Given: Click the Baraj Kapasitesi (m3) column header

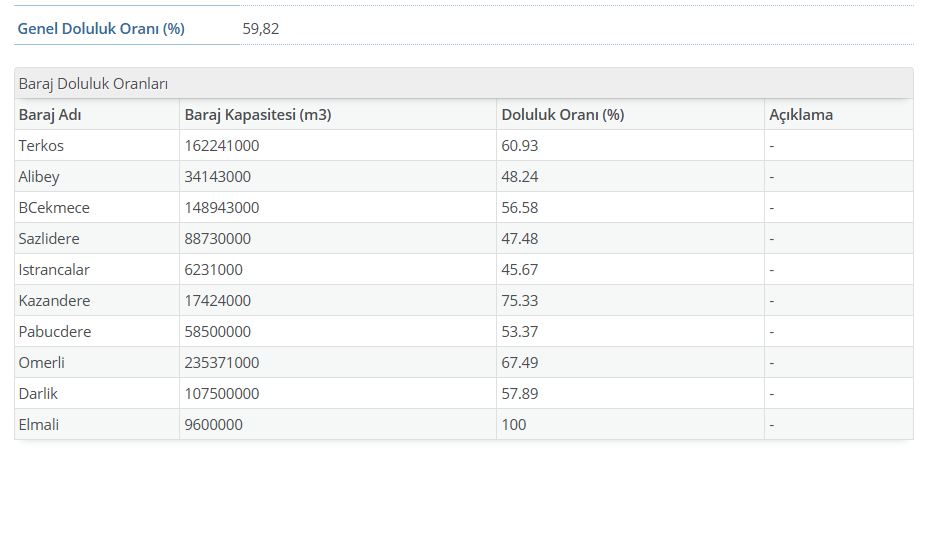Looking at the screenshot, I should (258, 115).
